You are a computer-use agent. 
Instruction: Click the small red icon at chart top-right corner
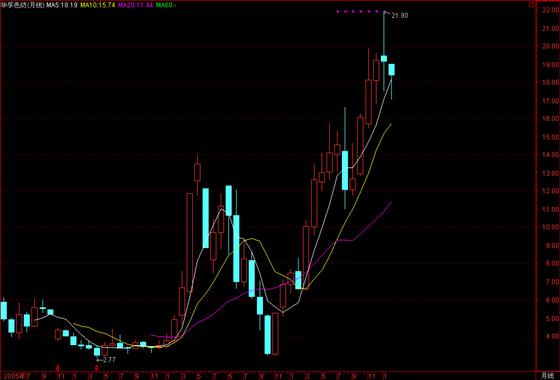531,5
